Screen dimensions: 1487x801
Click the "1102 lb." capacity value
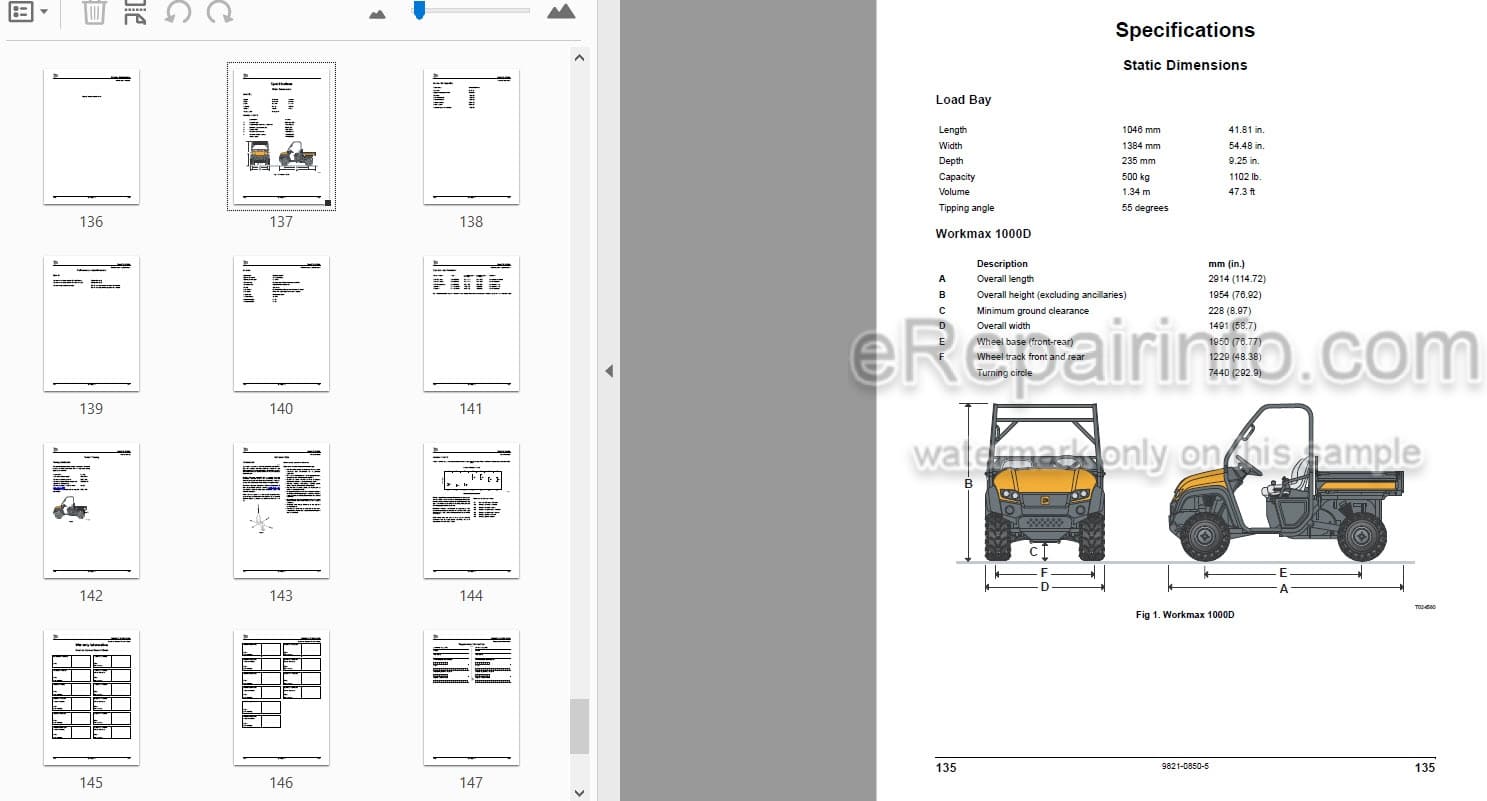[1244, 177]
